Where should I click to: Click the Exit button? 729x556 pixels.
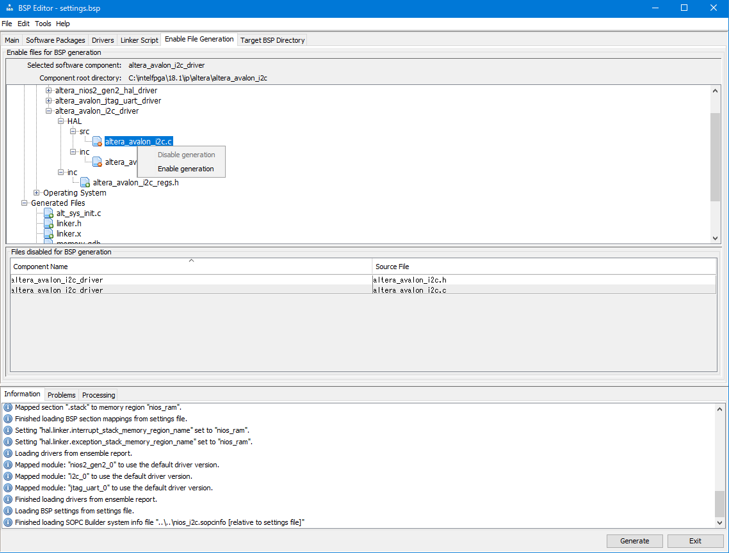[695, 541]
